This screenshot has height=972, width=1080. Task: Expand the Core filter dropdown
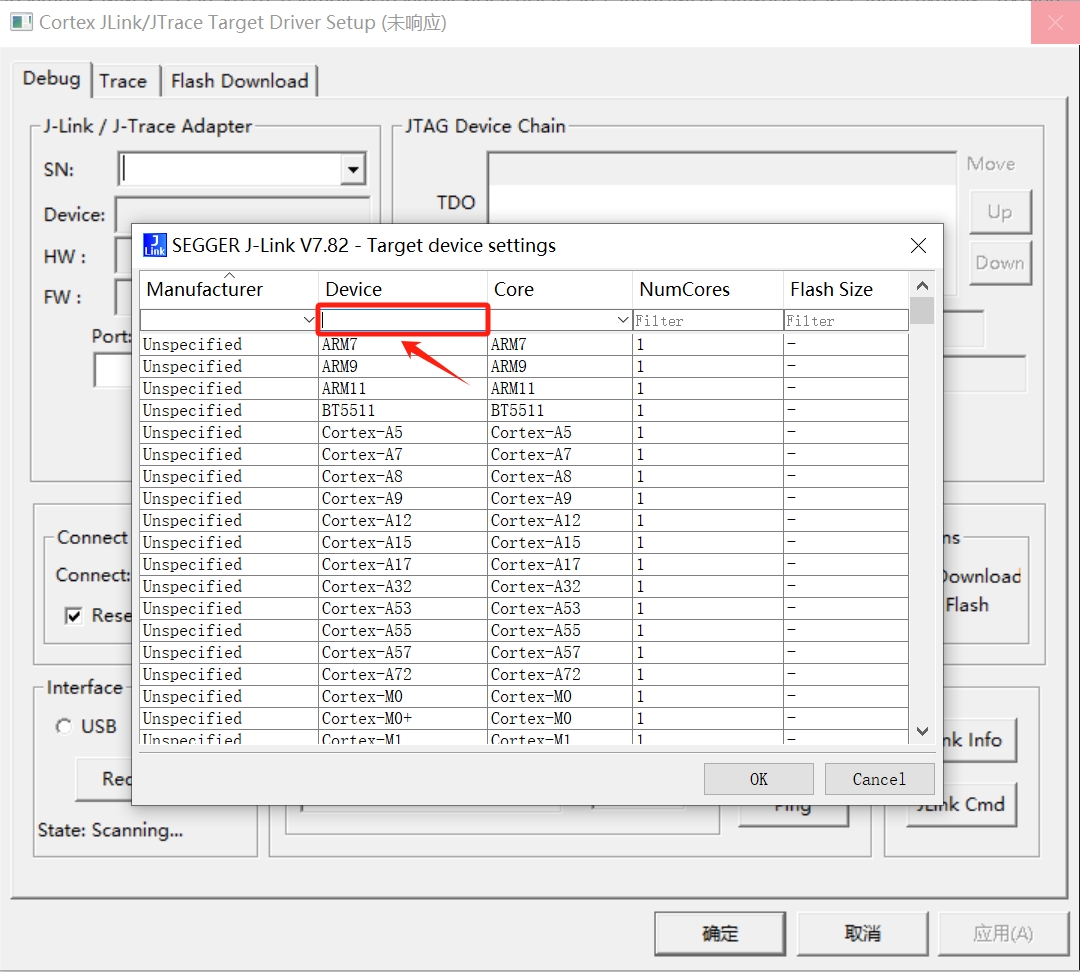pyautogui.click(x=623, y=320)
